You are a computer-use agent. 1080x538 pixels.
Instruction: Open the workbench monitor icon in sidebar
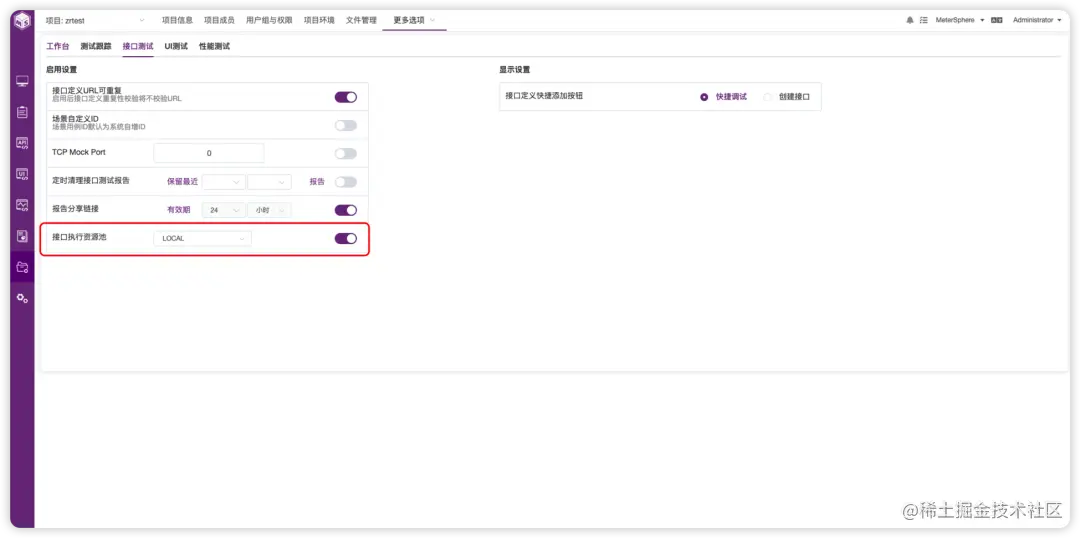(22, 81)
